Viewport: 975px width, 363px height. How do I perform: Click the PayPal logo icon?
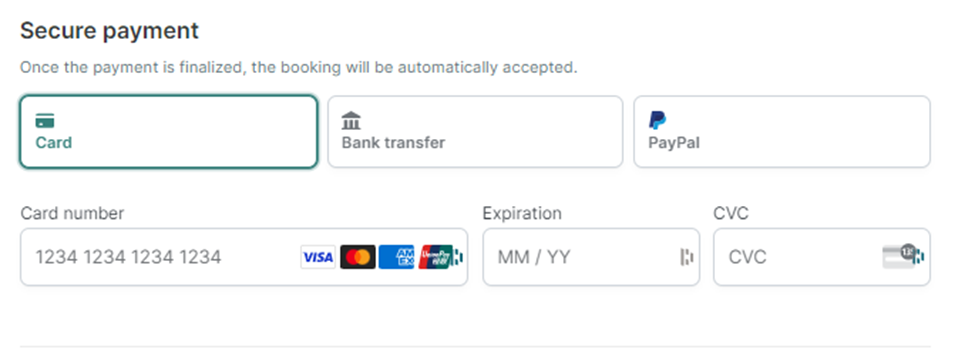[657, 120]
